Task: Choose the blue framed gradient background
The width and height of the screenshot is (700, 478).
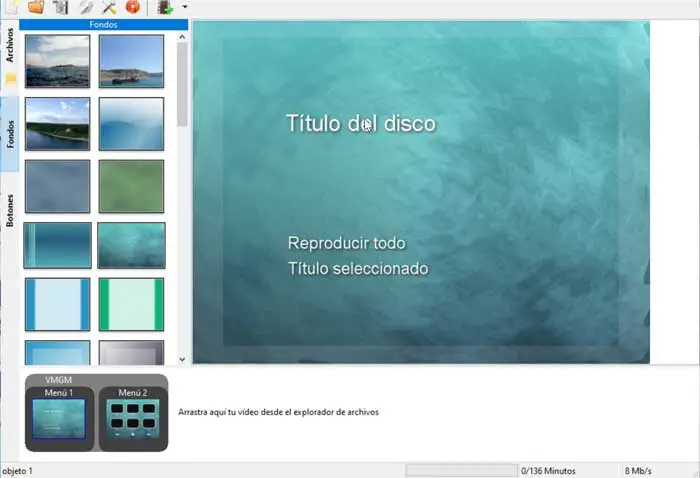Action: tap(57, 353)
